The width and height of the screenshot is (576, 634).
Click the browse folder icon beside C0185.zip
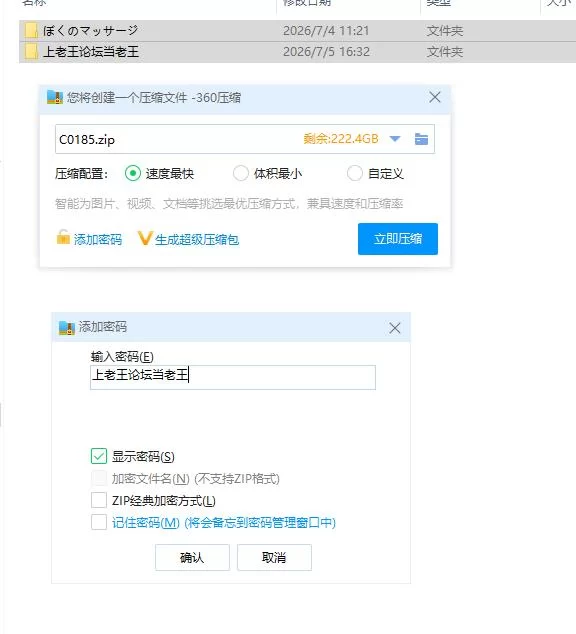coord(421,139)
